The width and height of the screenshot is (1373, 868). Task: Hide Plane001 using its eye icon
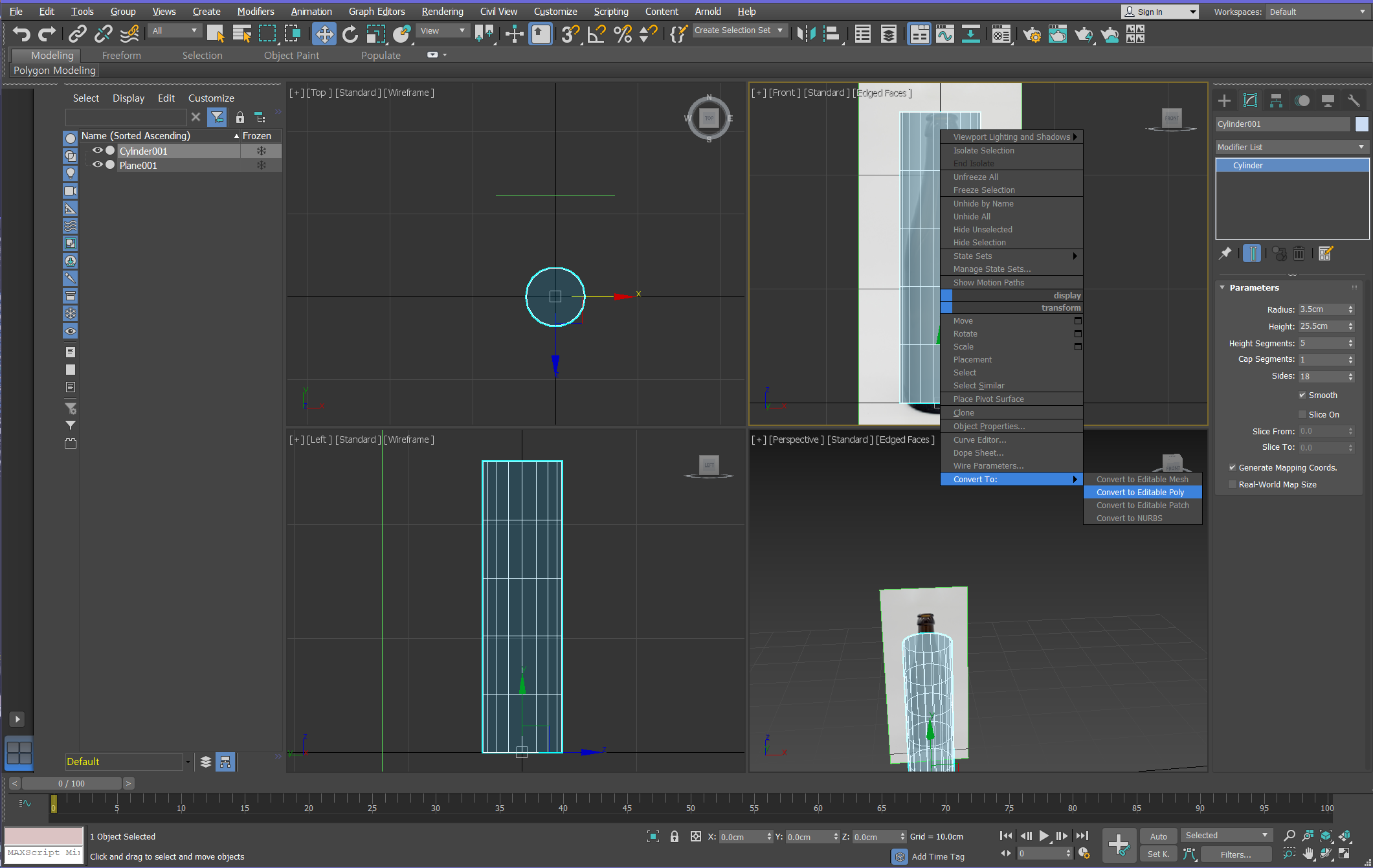pos(98,165)
